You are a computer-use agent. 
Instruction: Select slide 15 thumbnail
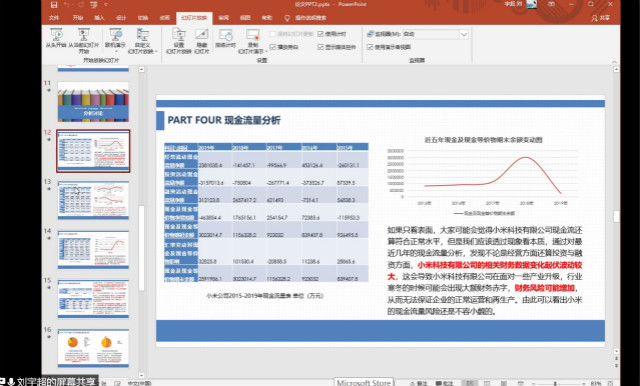(x=93, y=299)
